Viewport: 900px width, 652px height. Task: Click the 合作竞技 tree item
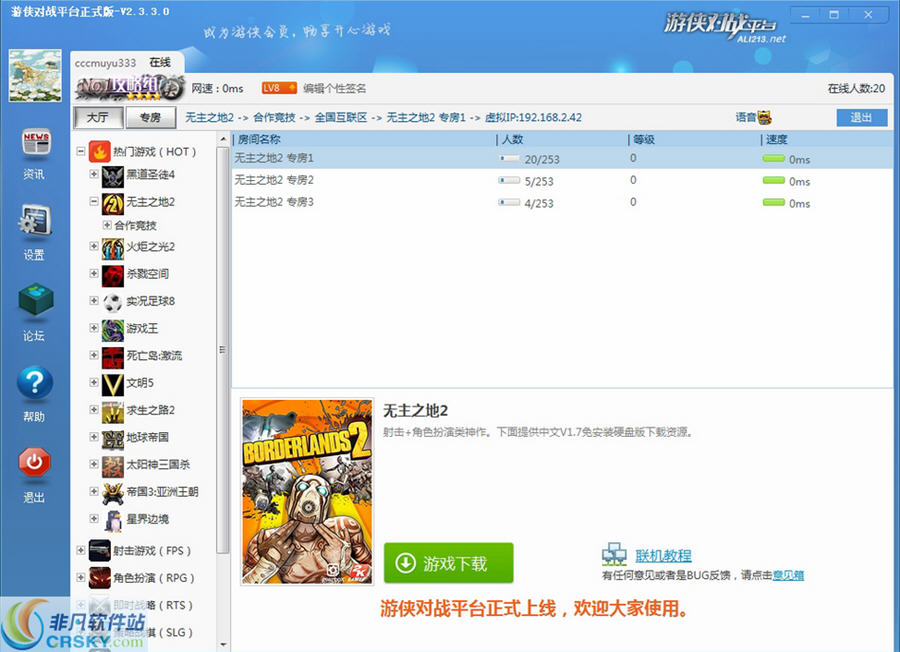click(x=135, y=226)
